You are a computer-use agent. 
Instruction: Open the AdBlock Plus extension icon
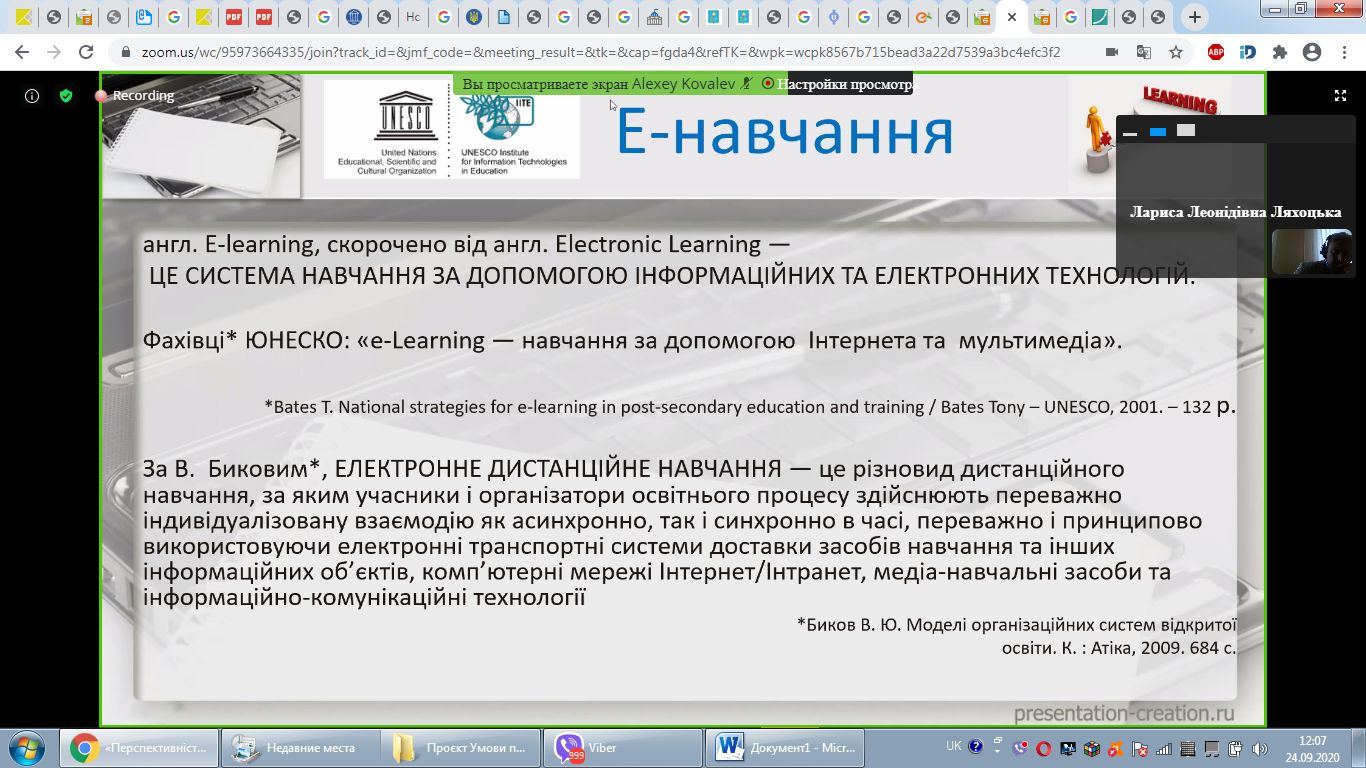click(x=1216, y=52)
